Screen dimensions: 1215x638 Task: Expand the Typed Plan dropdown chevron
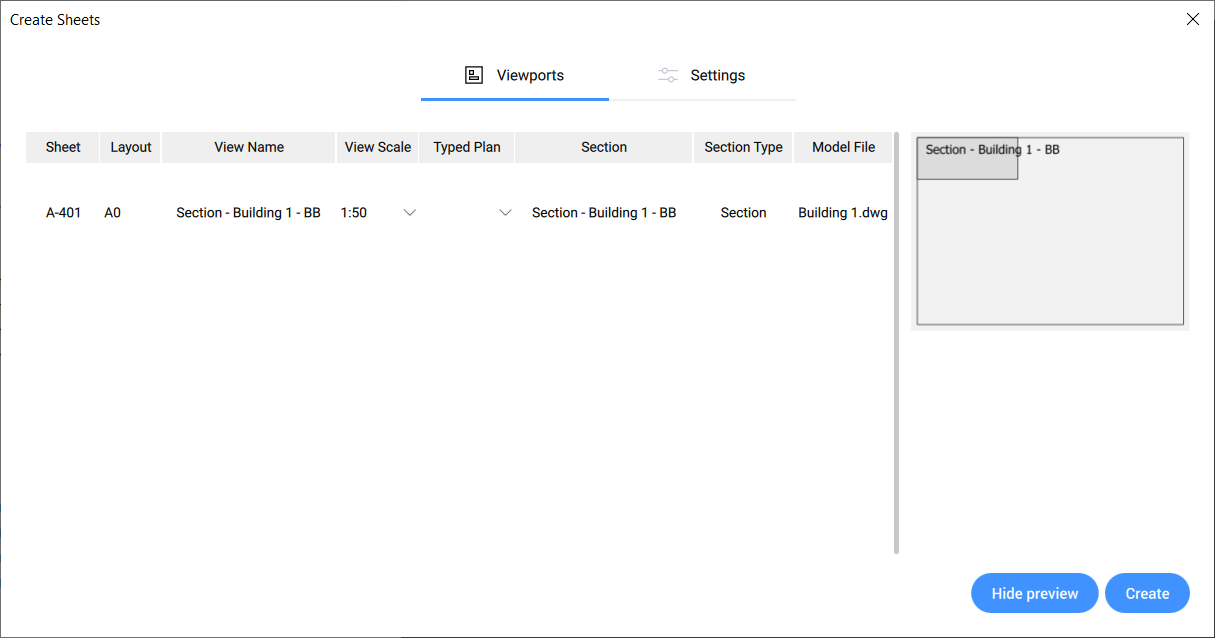tap(505, 213)
